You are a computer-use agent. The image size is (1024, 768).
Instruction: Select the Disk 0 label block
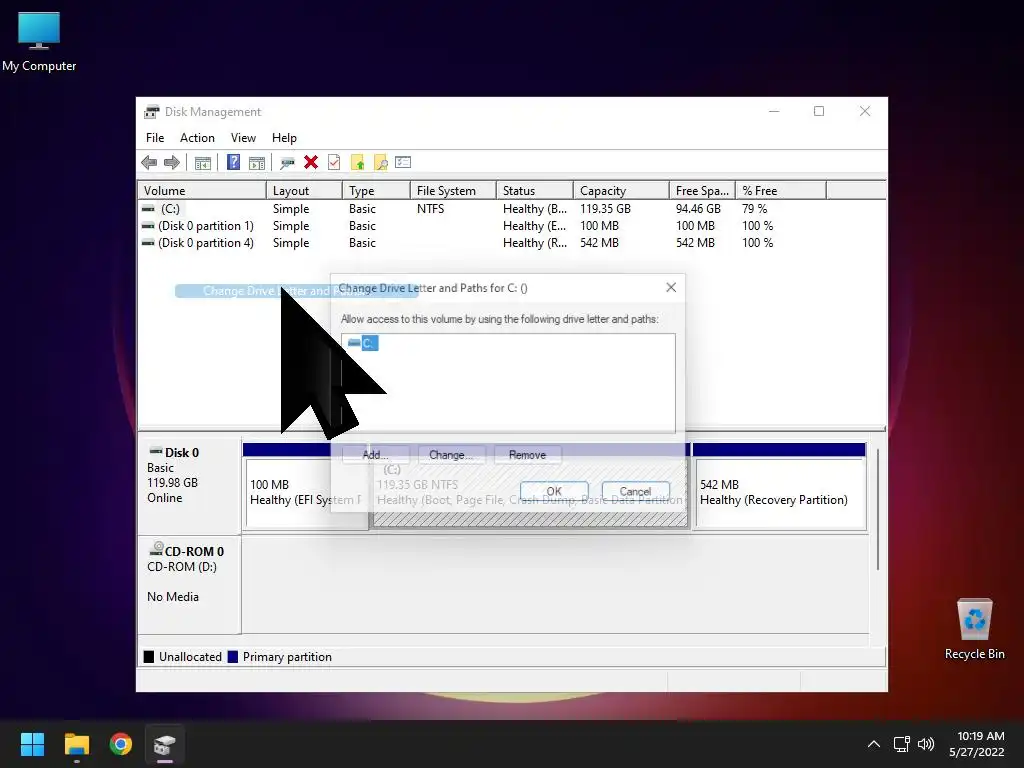click(x=189, y=485)
